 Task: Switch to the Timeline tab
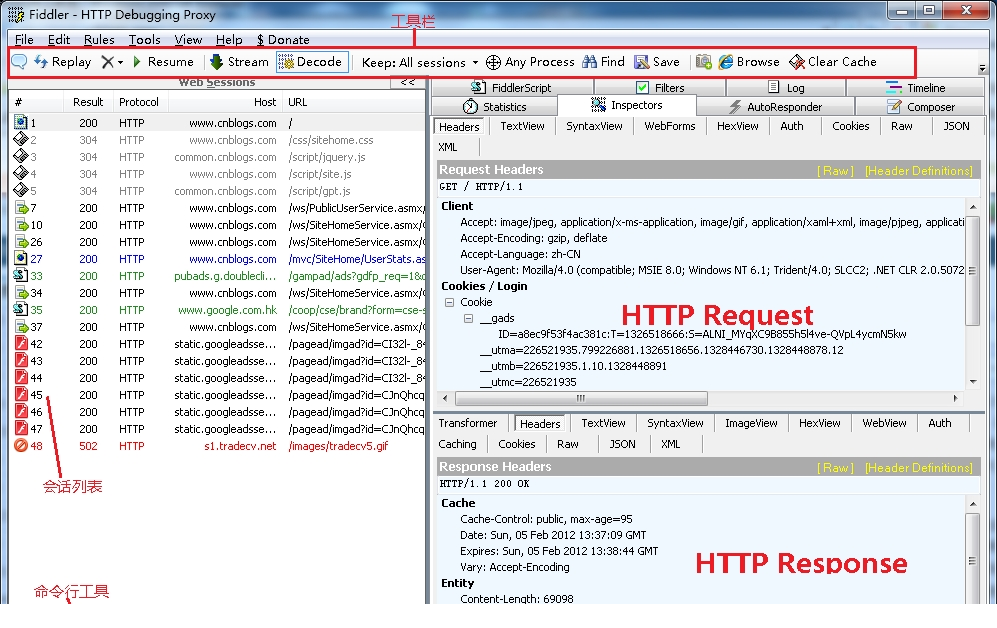[916, 88]
